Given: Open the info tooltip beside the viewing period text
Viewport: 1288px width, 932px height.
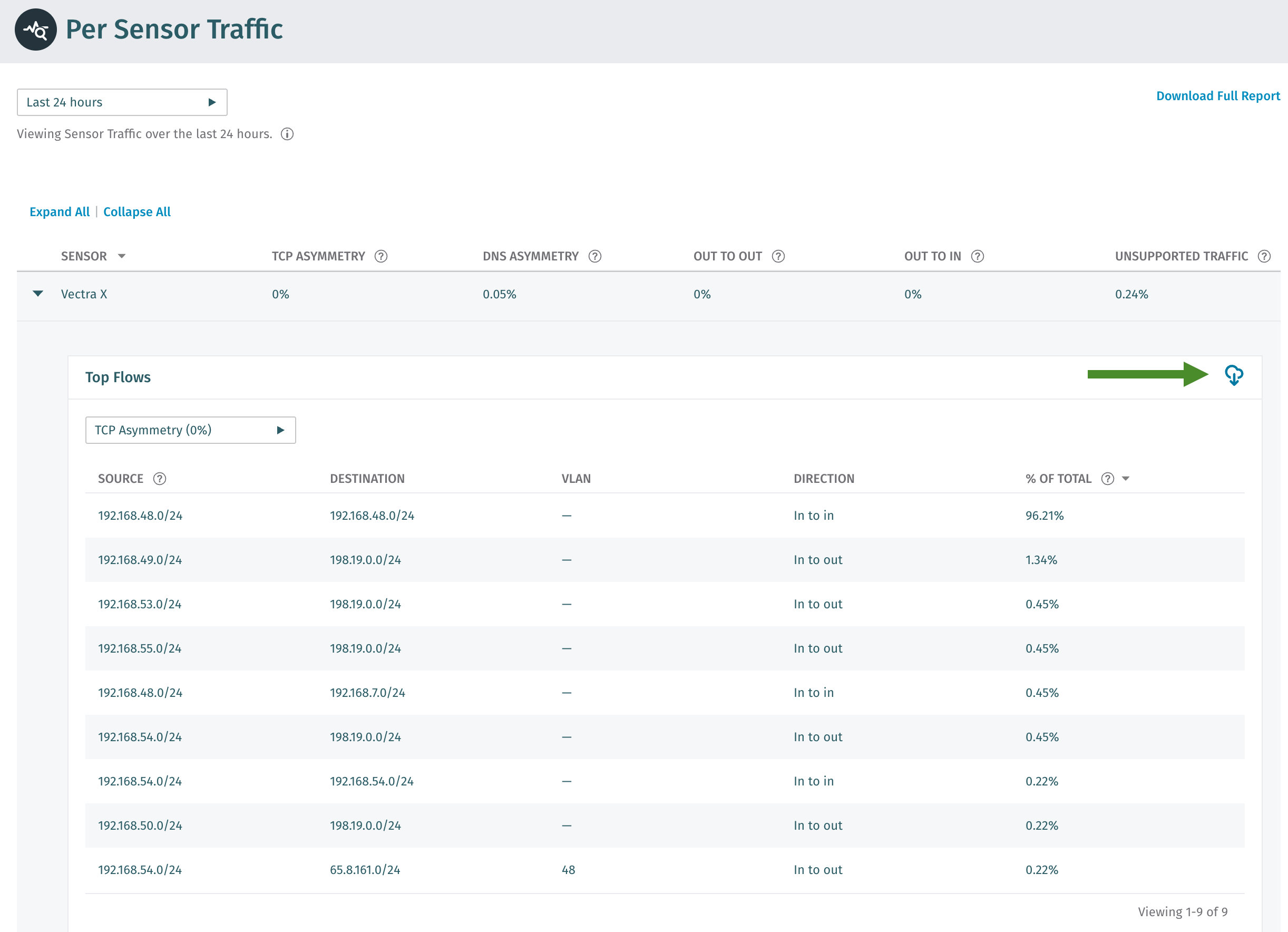Looking at the screenshot, I should (x=287, y=134).
